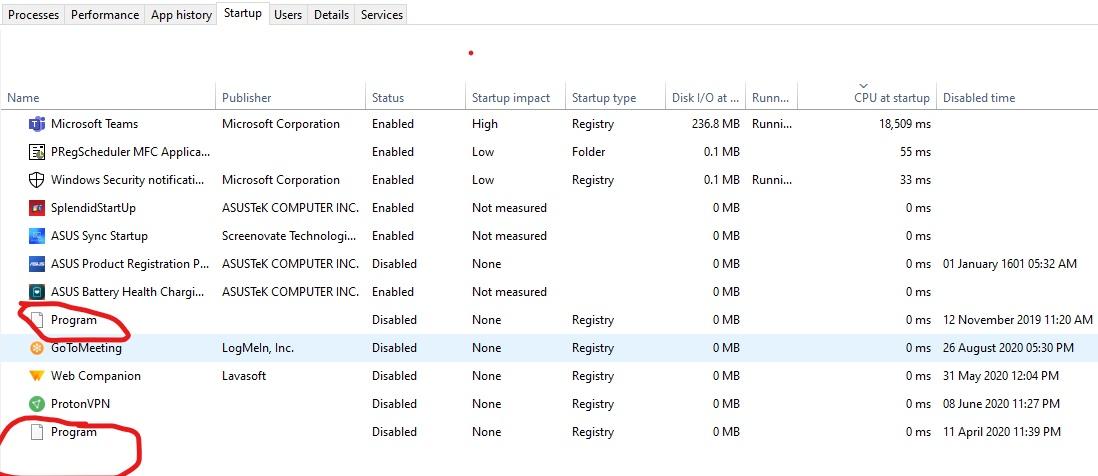The width and height of the screenshot is (1098, 476).
Task: Select the Startup tab
Action: click(x=243, y=13)
